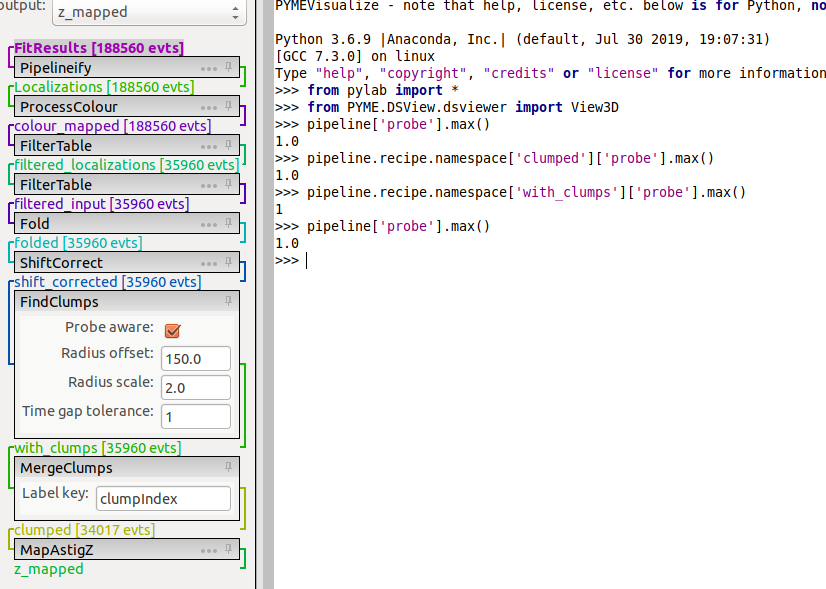Select the z_mapped datasource label
The height and width of the screenshot is (589, 826).
48,569
